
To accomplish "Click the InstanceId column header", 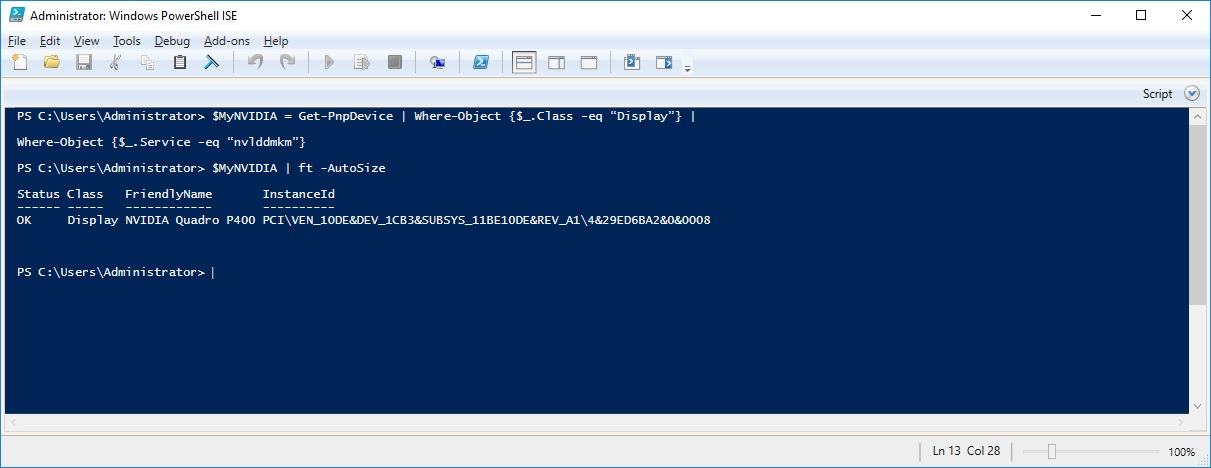I will (x=298, y=194).
